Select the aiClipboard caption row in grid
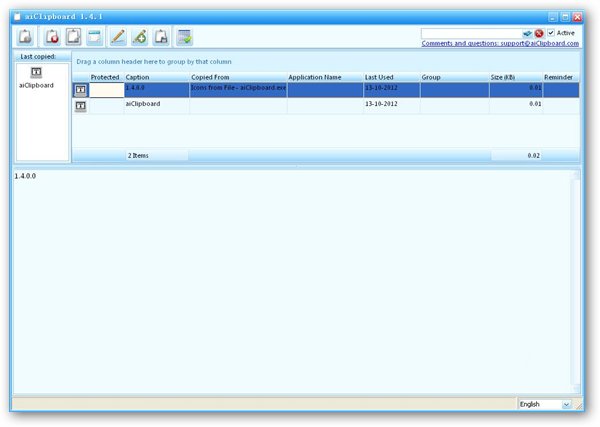The width and height of the screenshot is (600, 427). (157, 106)
